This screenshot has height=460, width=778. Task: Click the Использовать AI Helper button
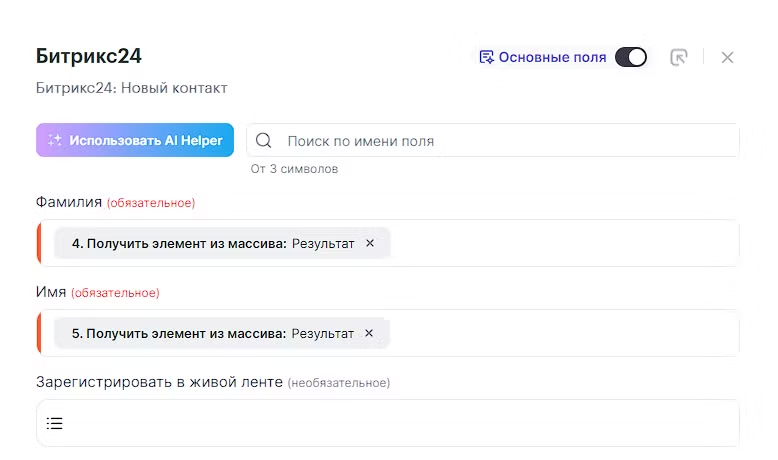[x=135, y=141]
